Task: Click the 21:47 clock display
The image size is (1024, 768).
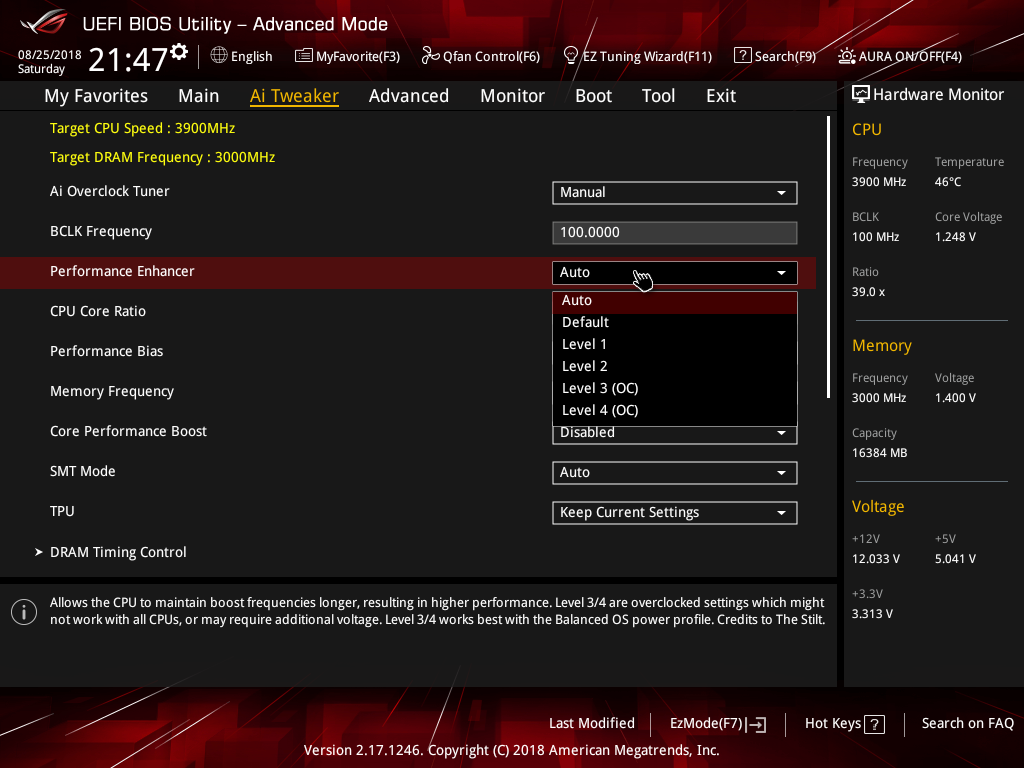Action: (x=129, y=59)
